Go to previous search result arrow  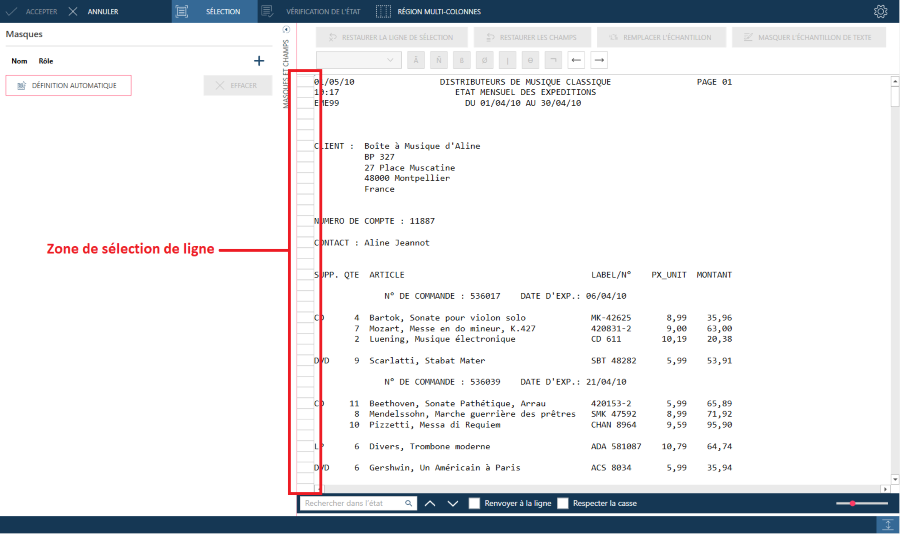[x=430, y=504]
